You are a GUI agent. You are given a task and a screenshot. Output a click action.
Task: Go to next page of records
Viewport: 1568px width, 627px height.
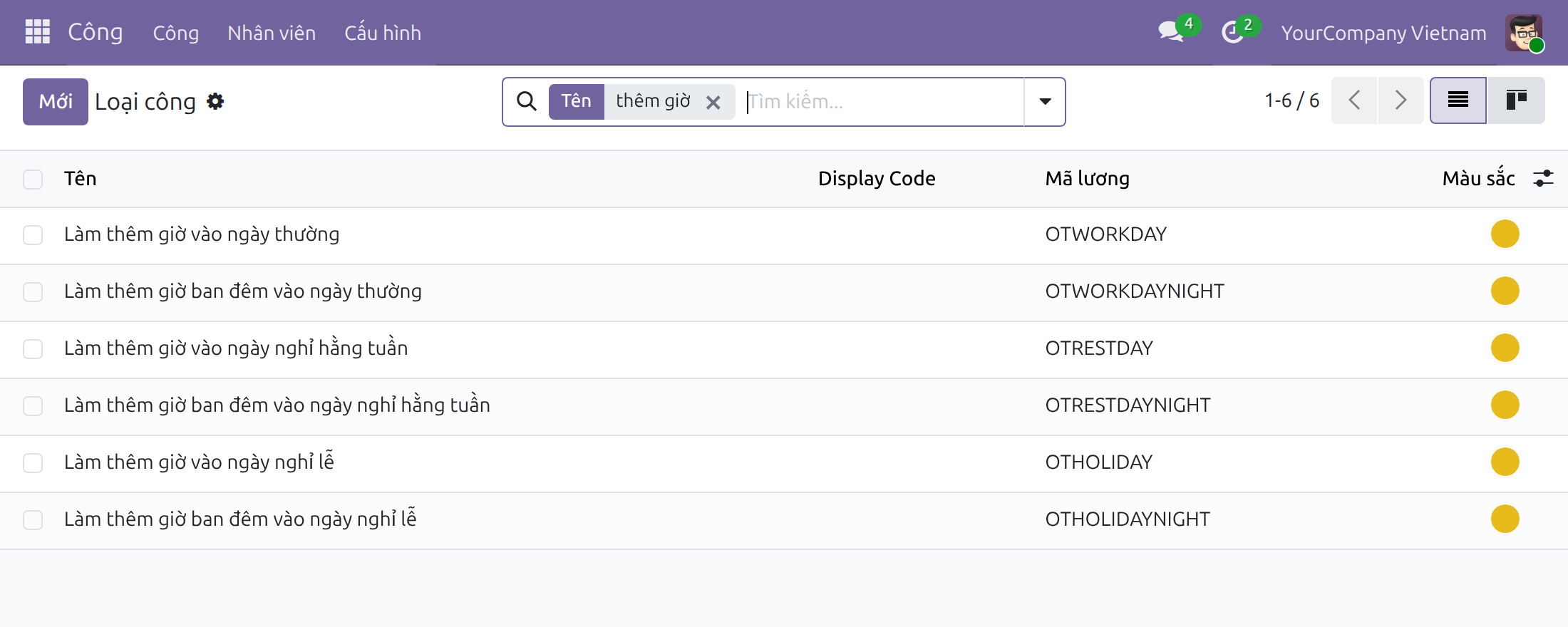coord(1401,100)
